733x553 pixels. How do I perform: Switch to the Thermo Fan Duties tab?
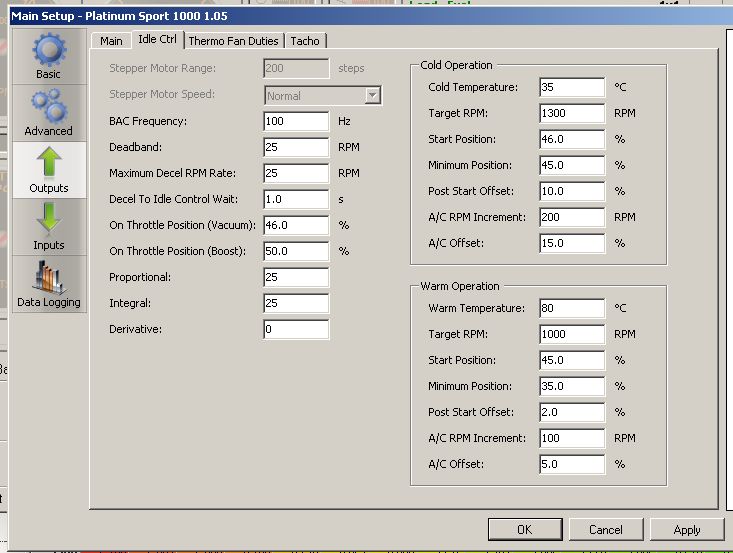[233, 41]
